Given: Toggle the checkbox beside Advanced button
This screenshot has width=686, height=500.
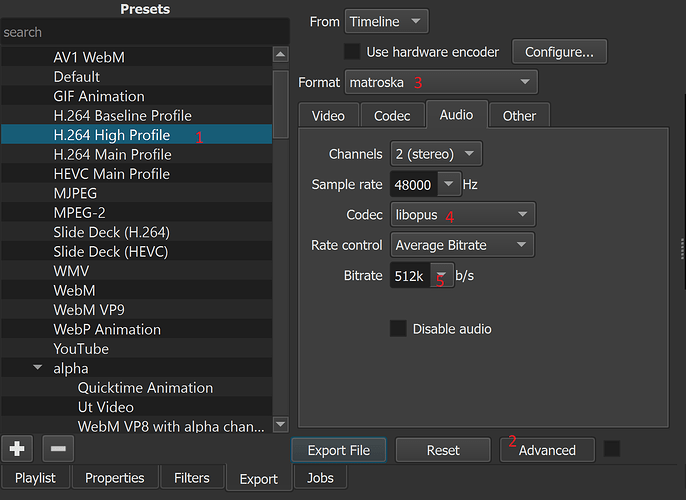Looking at the screenshot, I should [612, 449].
